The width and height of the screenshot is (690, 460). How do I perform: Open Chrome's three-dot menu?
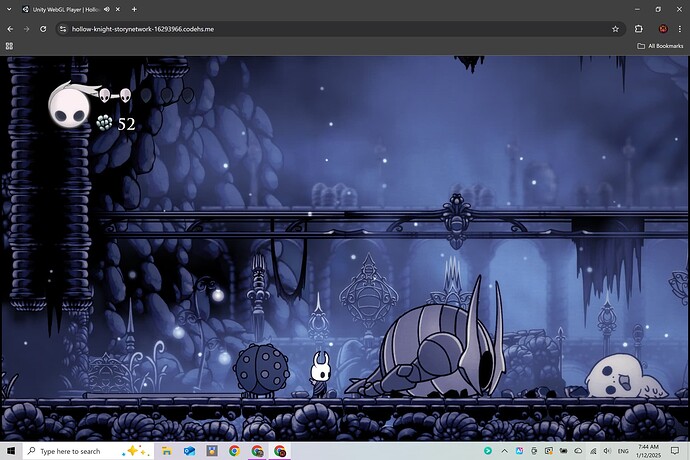pyautogui.click(x=679, y=29)
